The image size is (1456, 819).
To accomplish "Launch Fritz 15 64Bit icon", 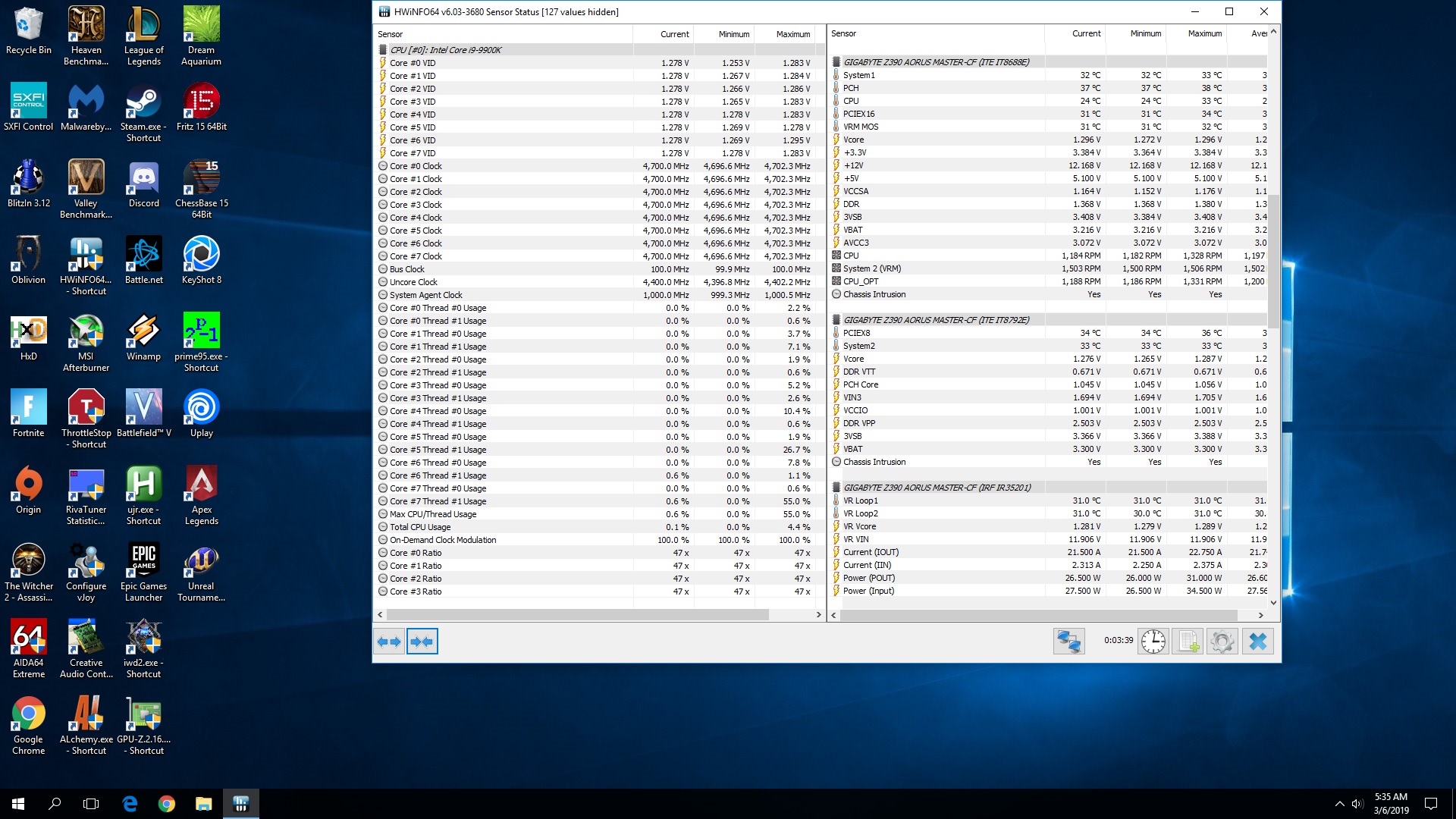I will tap(202, 108).
